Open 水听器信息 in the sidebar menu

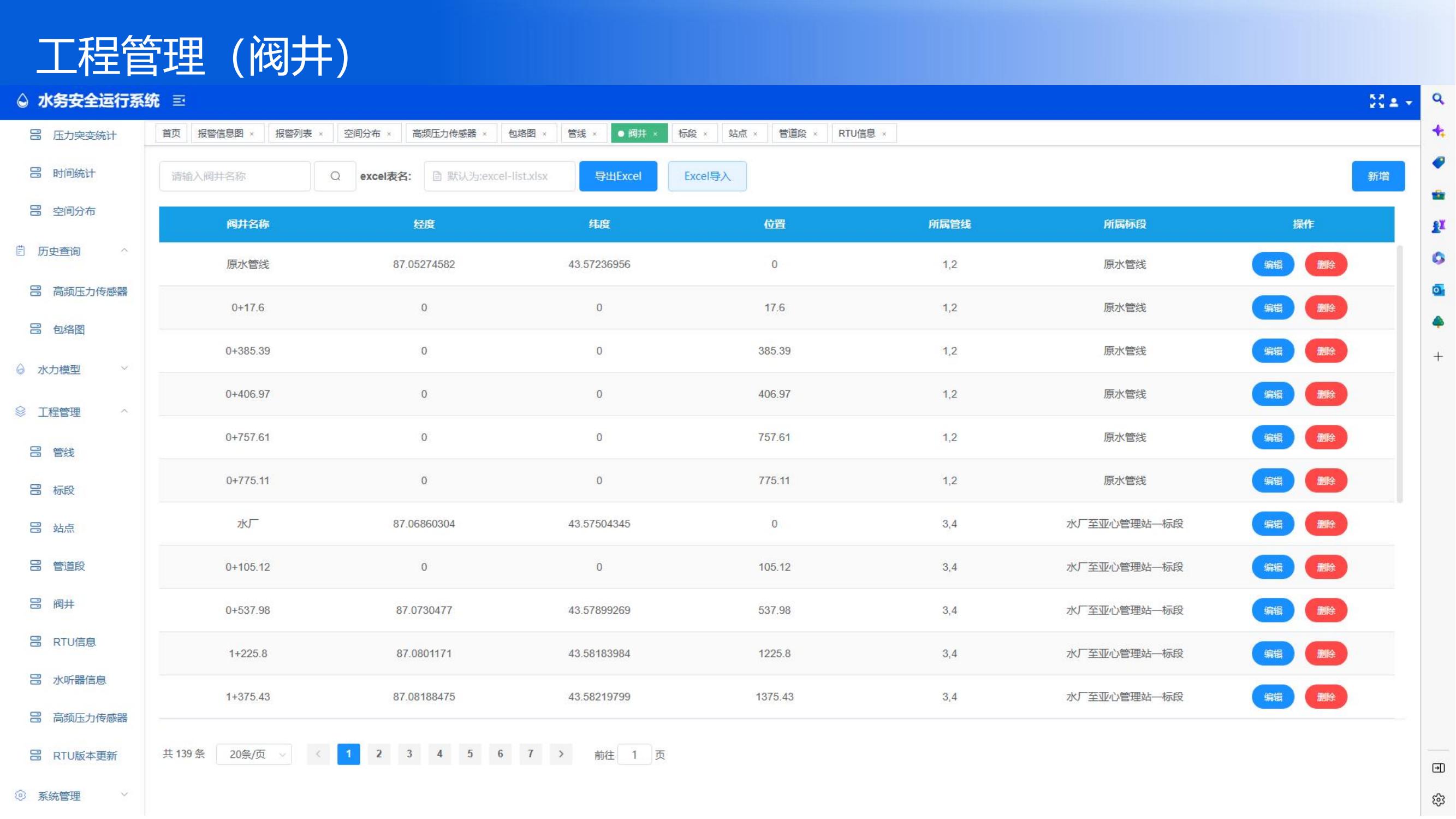tap(79, 680)
